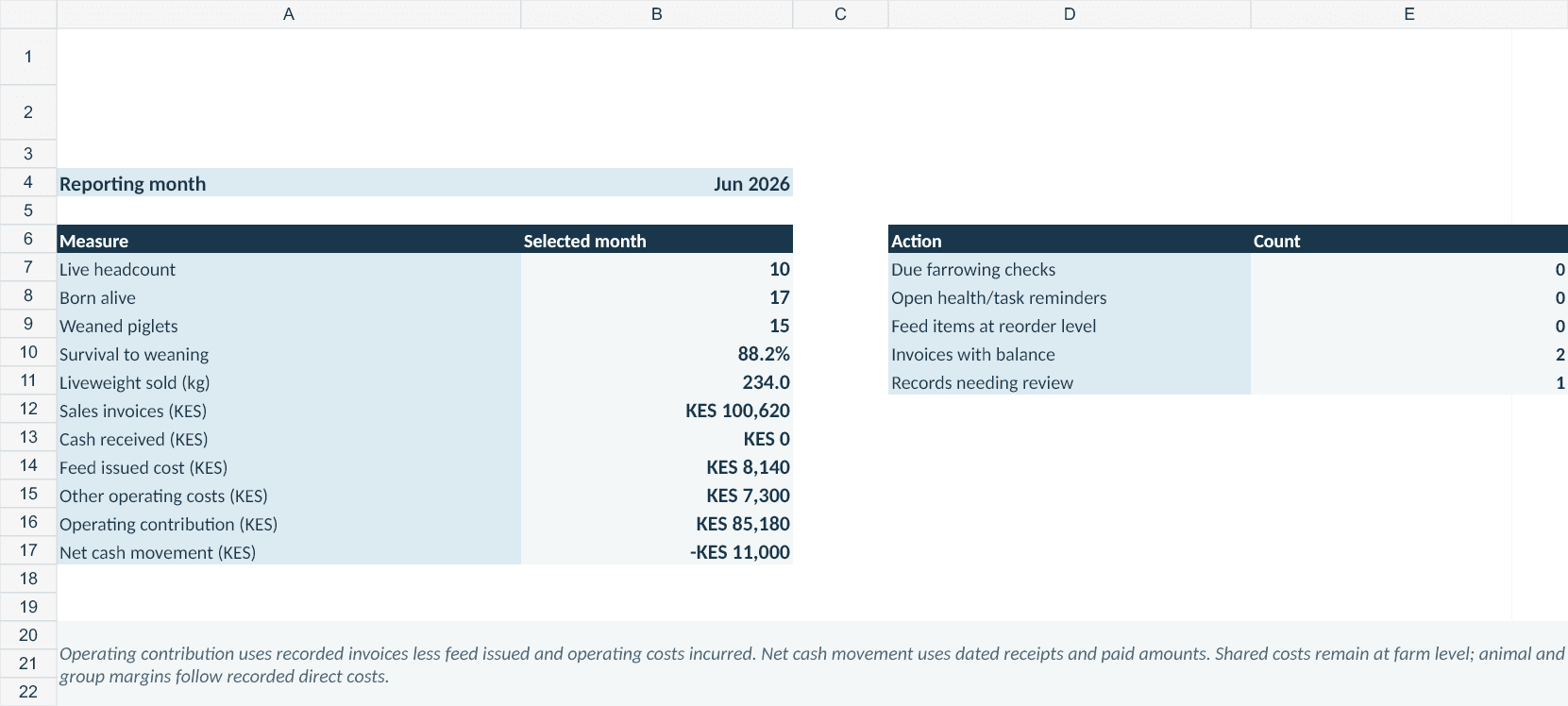Screen dimensions: 1568x706
Task: Click the 'Open health/task reminders' cell
Action: 1070,295
